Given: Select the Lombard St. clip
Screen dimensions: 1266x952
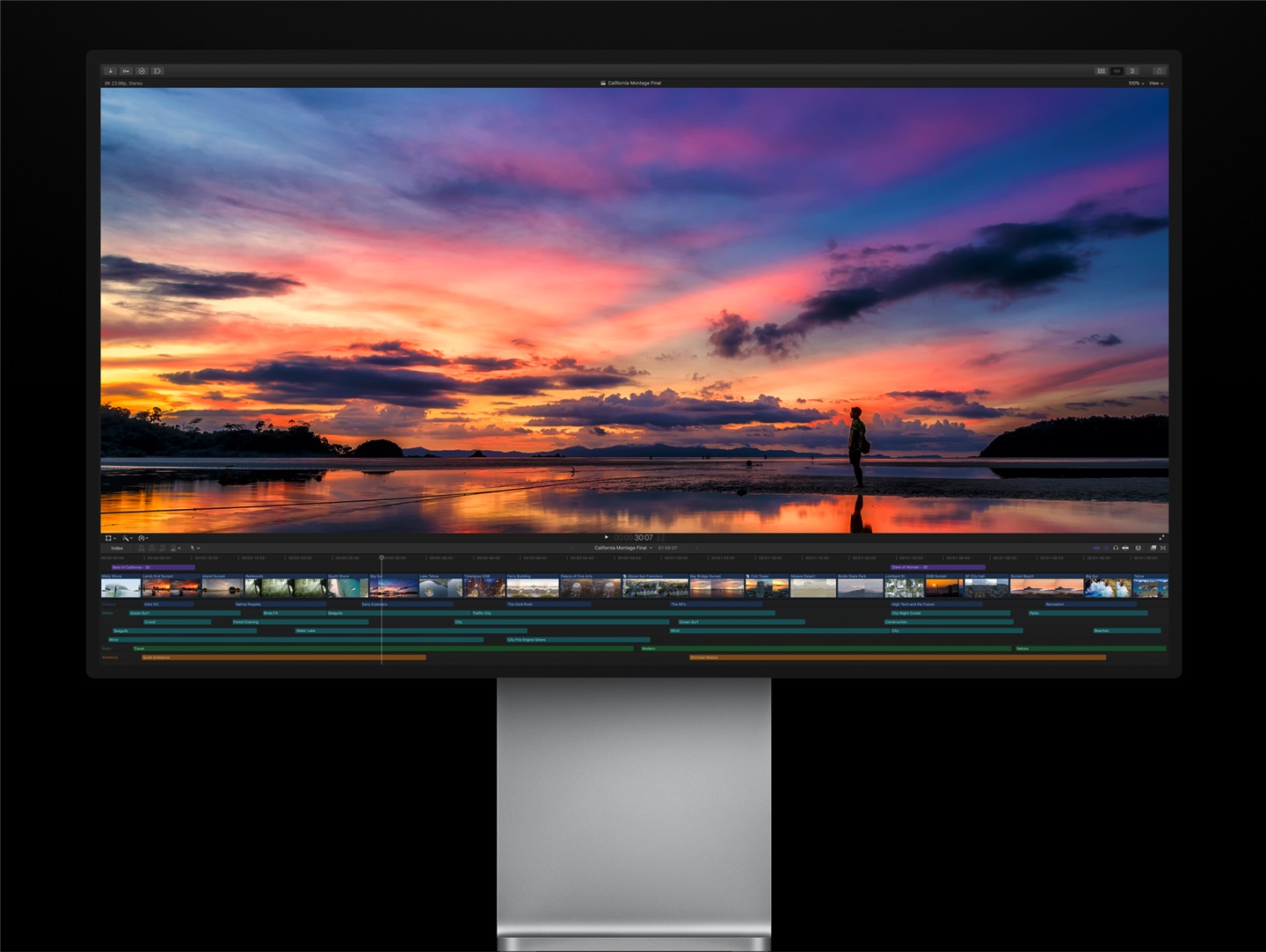Looking at the screenshot, I should click(904, 586).
